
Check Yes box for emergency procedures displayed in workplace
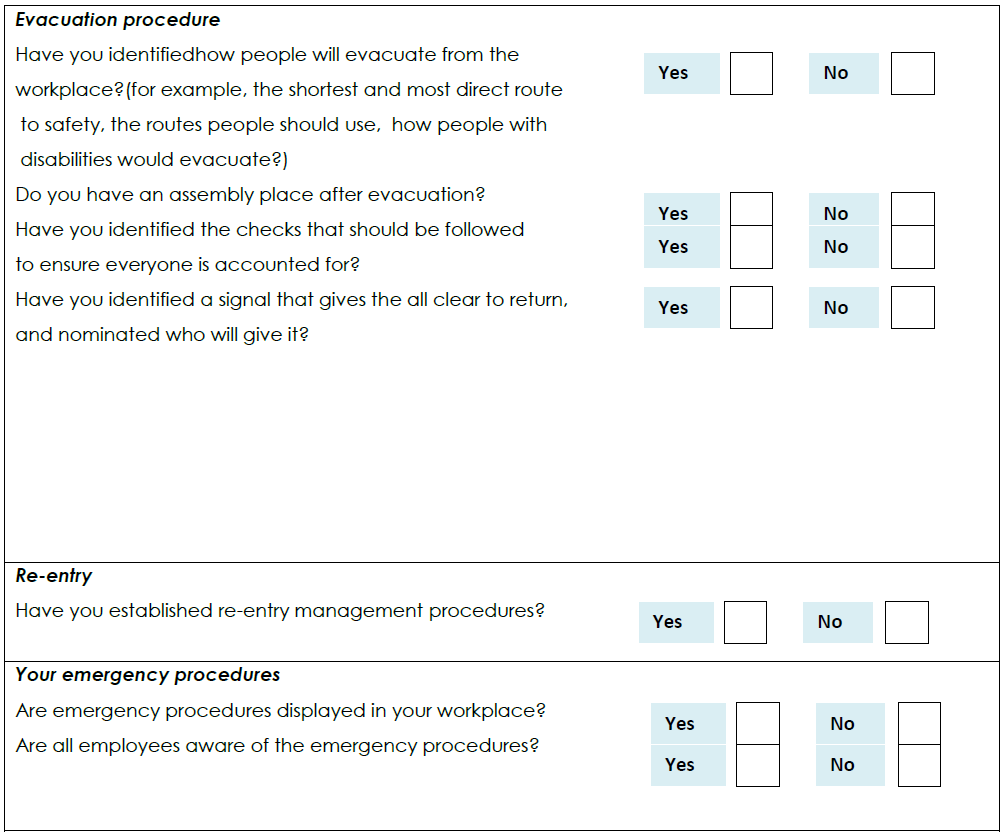pos(757,724)
